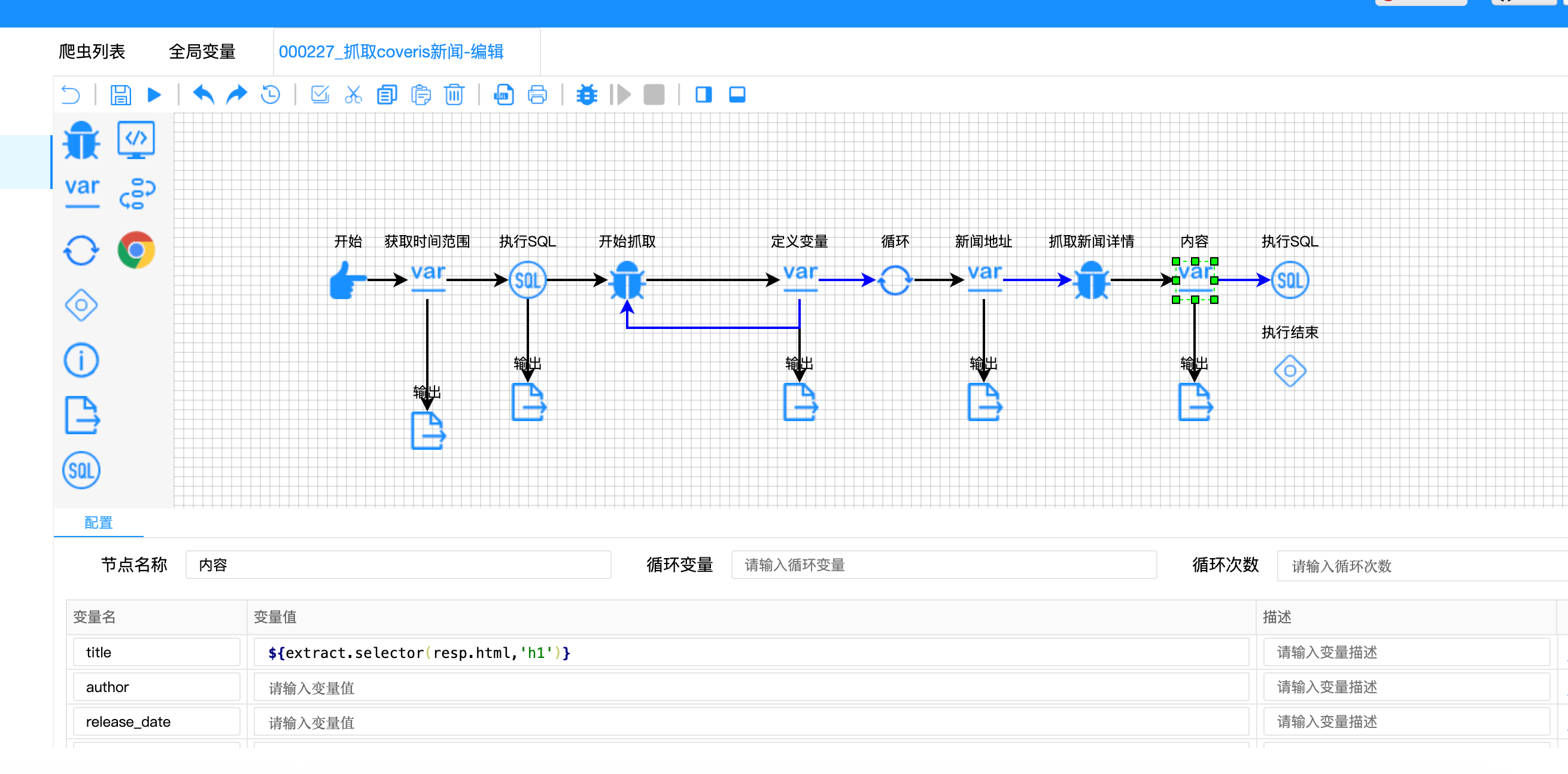The width and height of the screenshot is (1568, 774).
Task: Click the trash delete icon in the toolbar
Action: [x=454, y=95]
